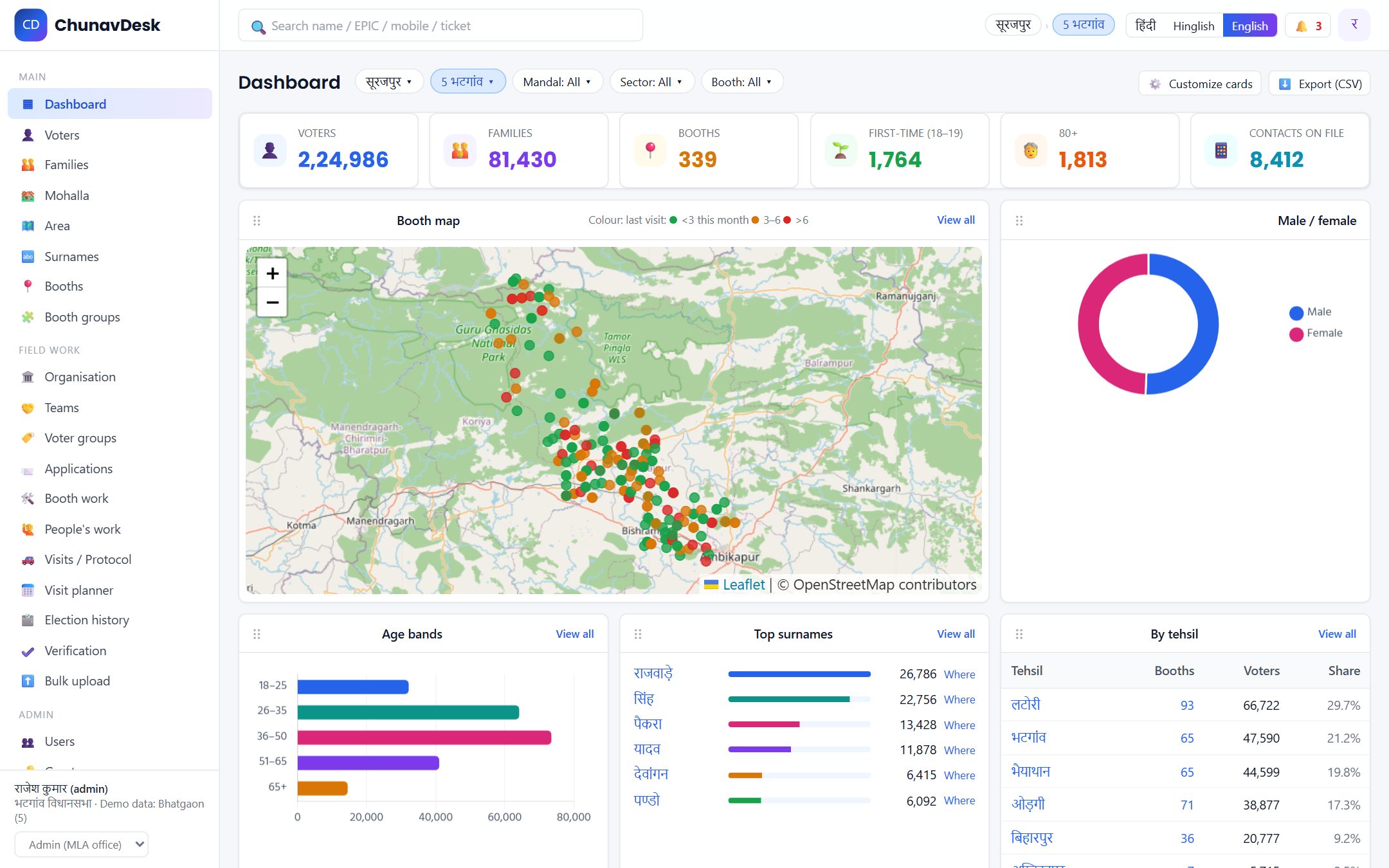Click the 80+ elderly face icon
1389x868 pixels.
click(x=1031, y=150)
